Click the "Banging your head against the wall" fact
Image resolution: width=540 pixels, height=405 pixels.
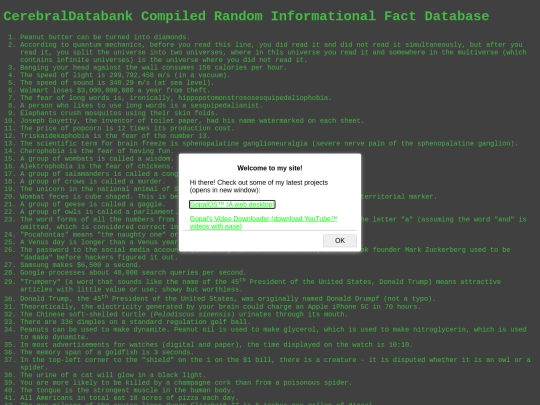[x=153, y=68]
